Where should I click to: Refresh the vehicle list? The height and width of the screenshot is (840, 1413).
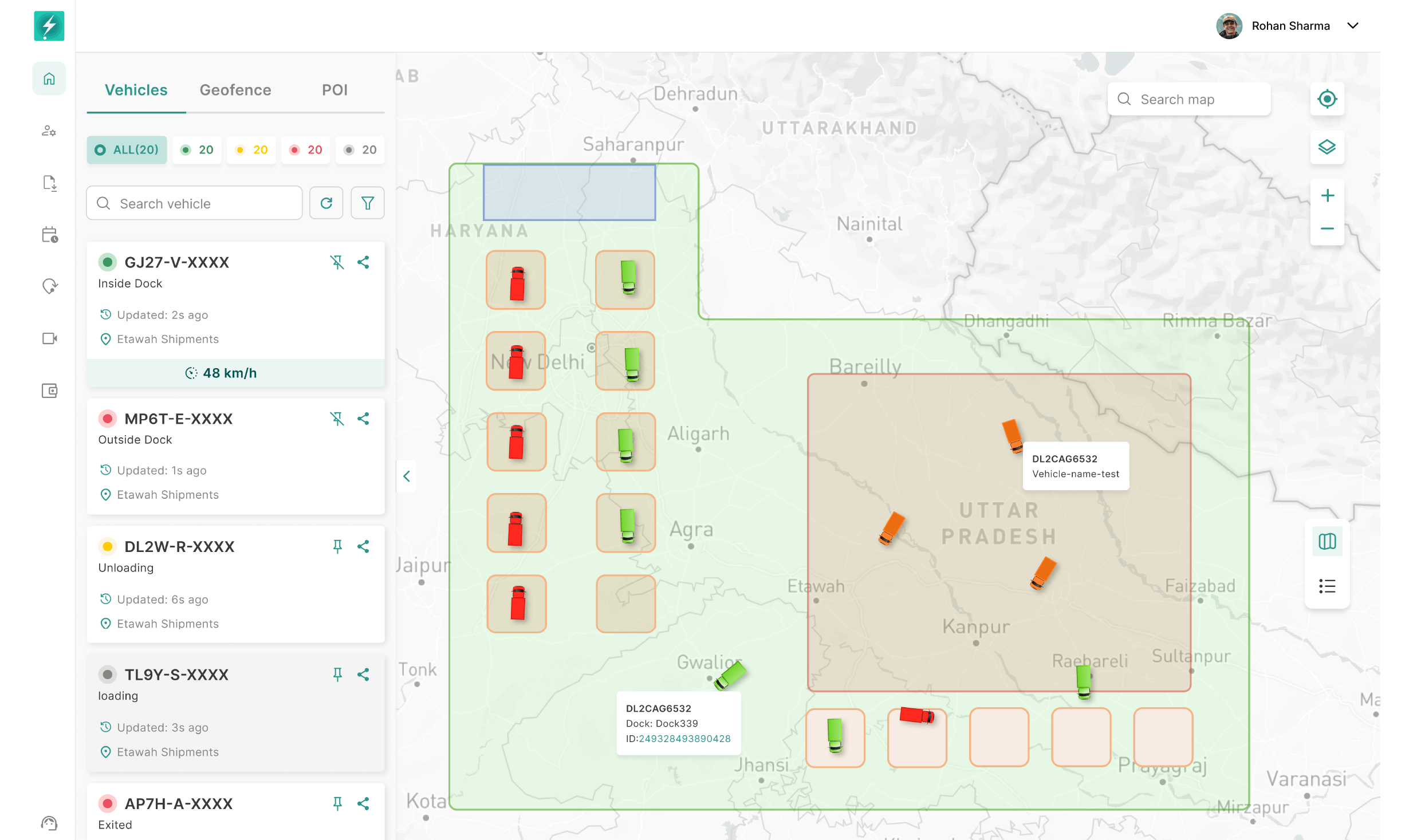tap(326, 203)
